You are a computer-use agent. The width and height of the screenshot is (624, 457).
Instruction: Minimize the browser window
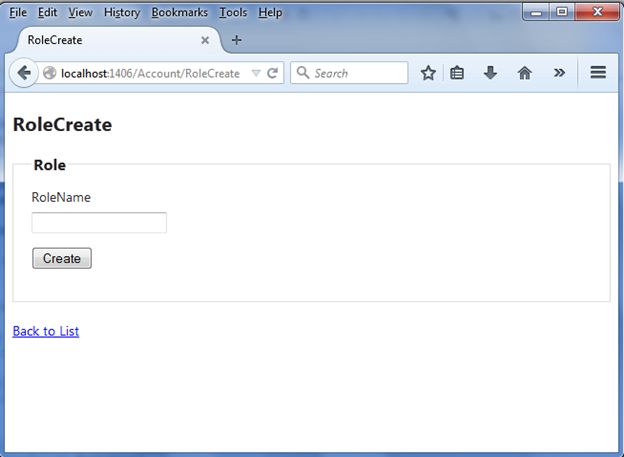coord(536,12)
